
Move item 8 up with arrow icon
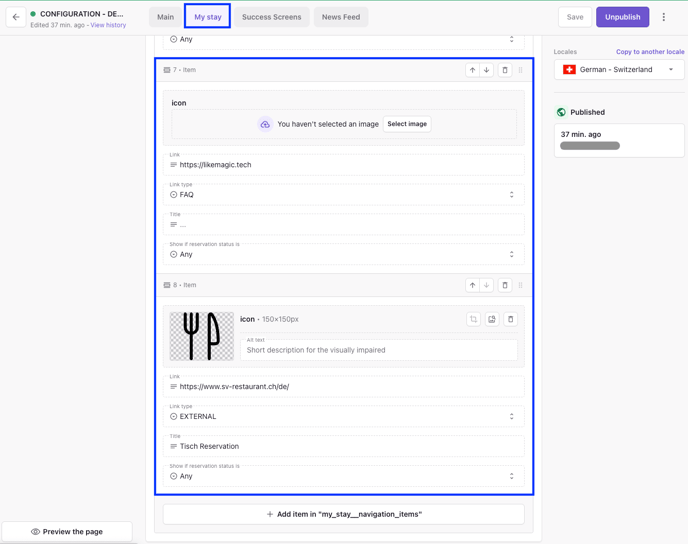click(x=472, y=285)
